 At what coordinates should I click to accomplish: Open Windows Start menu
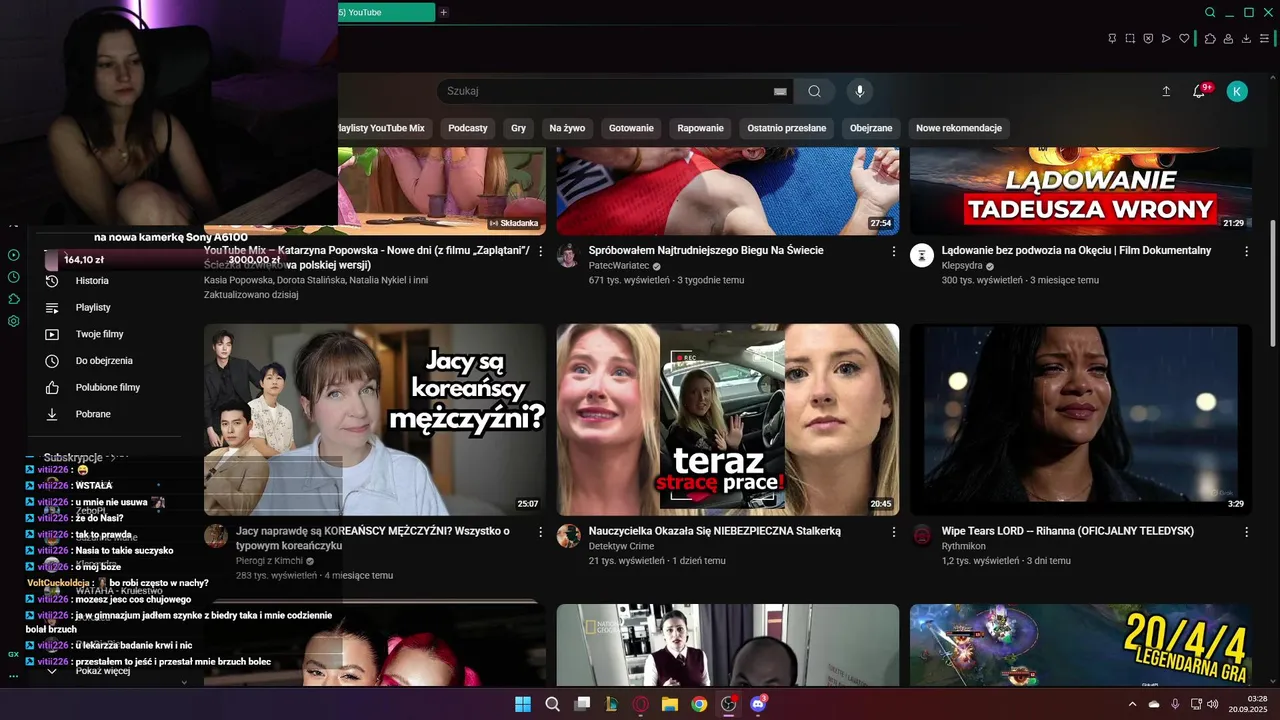coord(523,704)
